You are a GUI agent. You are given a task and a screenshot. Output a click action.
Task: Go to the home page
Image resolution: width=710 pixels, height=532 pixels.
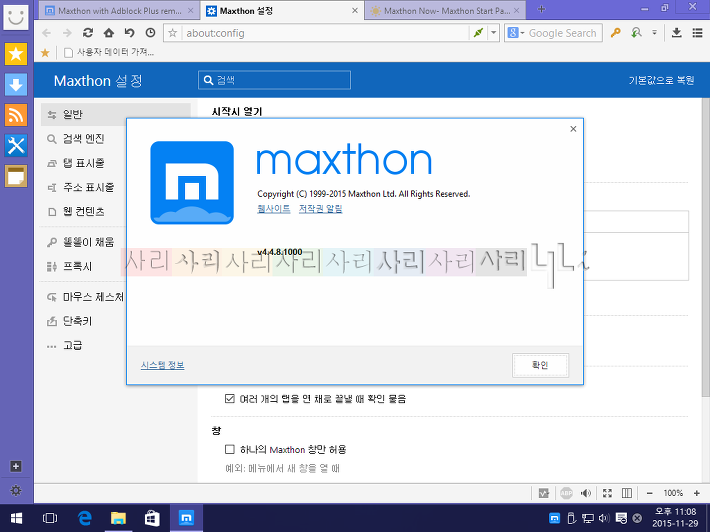(109, 33)
